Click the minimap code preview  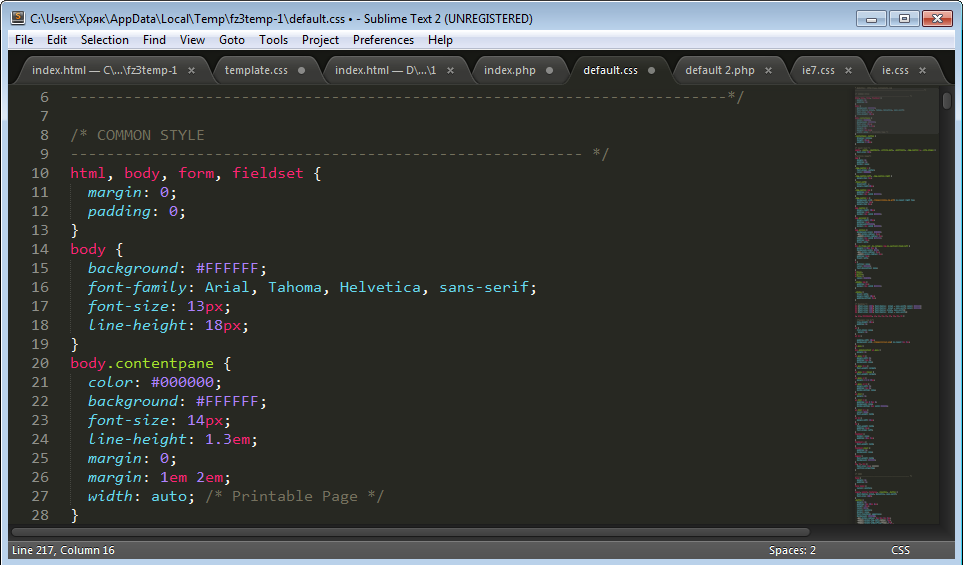[x=895, y=300]
